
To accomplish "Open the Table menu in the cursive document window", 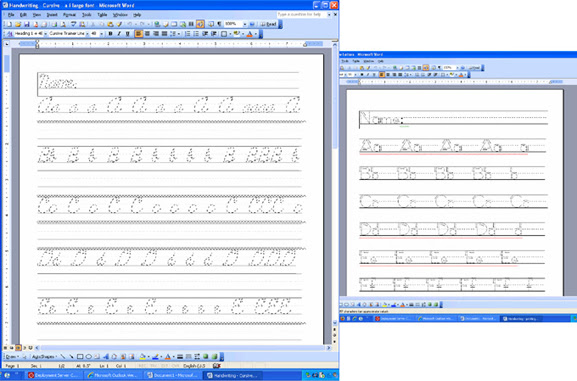I will pos(102,15).
